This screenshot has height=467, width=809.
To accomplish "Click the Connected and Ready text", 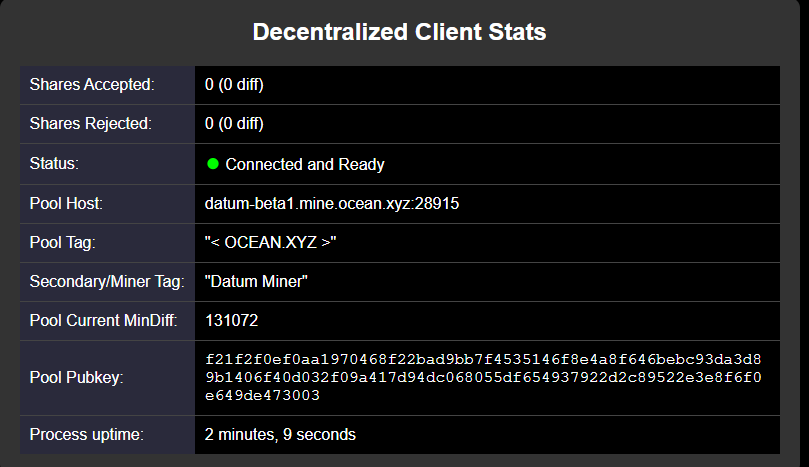I will (305, 164).
